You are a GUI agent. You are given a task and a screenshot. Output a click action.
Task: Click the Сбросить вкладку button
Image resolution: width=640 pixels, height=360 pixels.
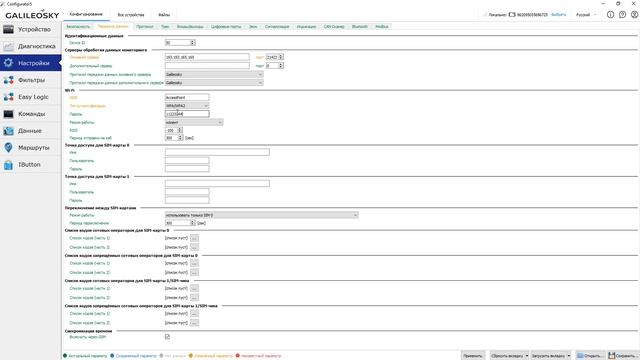(x=507, y=356)
